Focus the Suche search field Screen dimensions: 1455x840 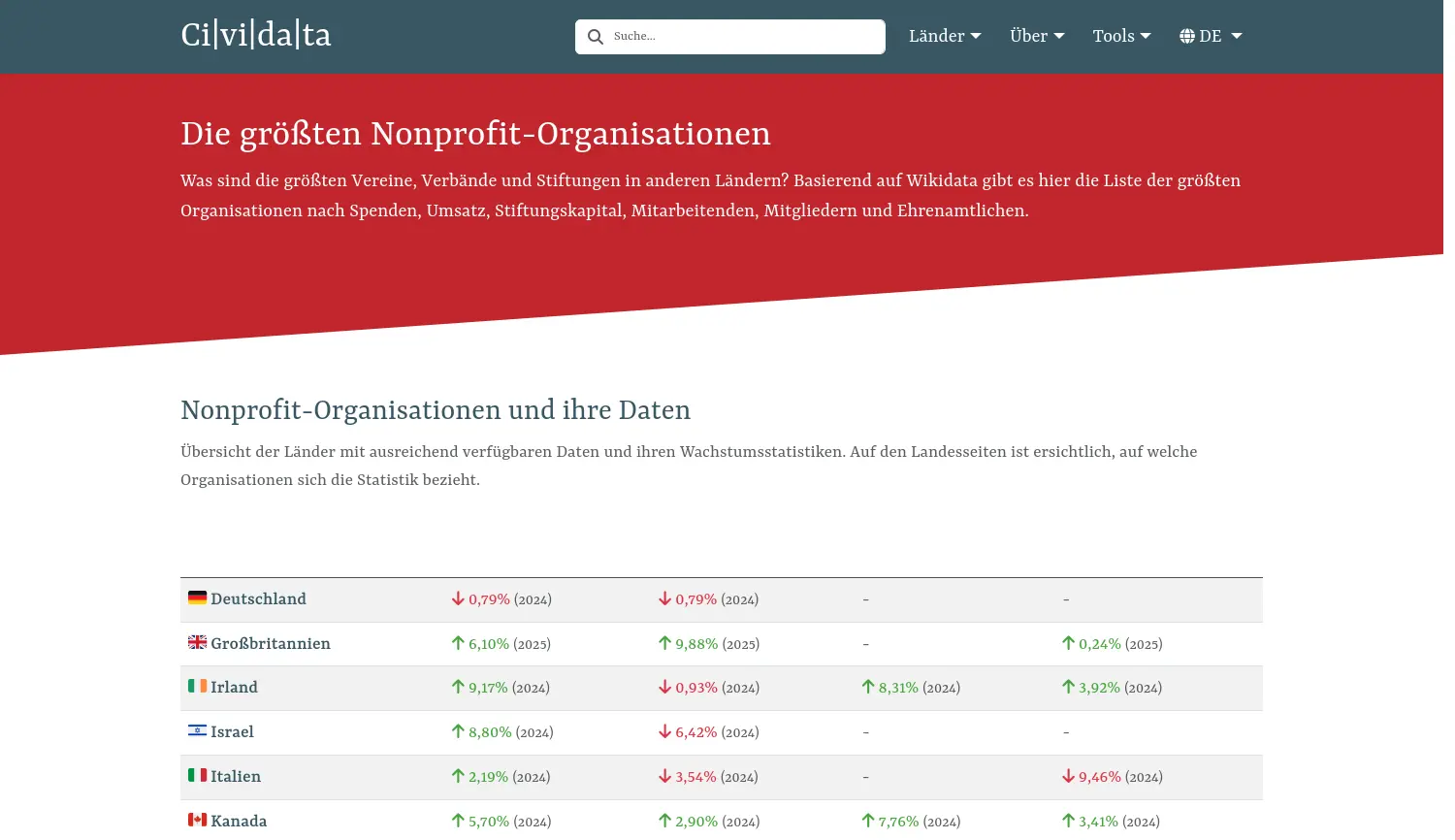pos(730,37)
